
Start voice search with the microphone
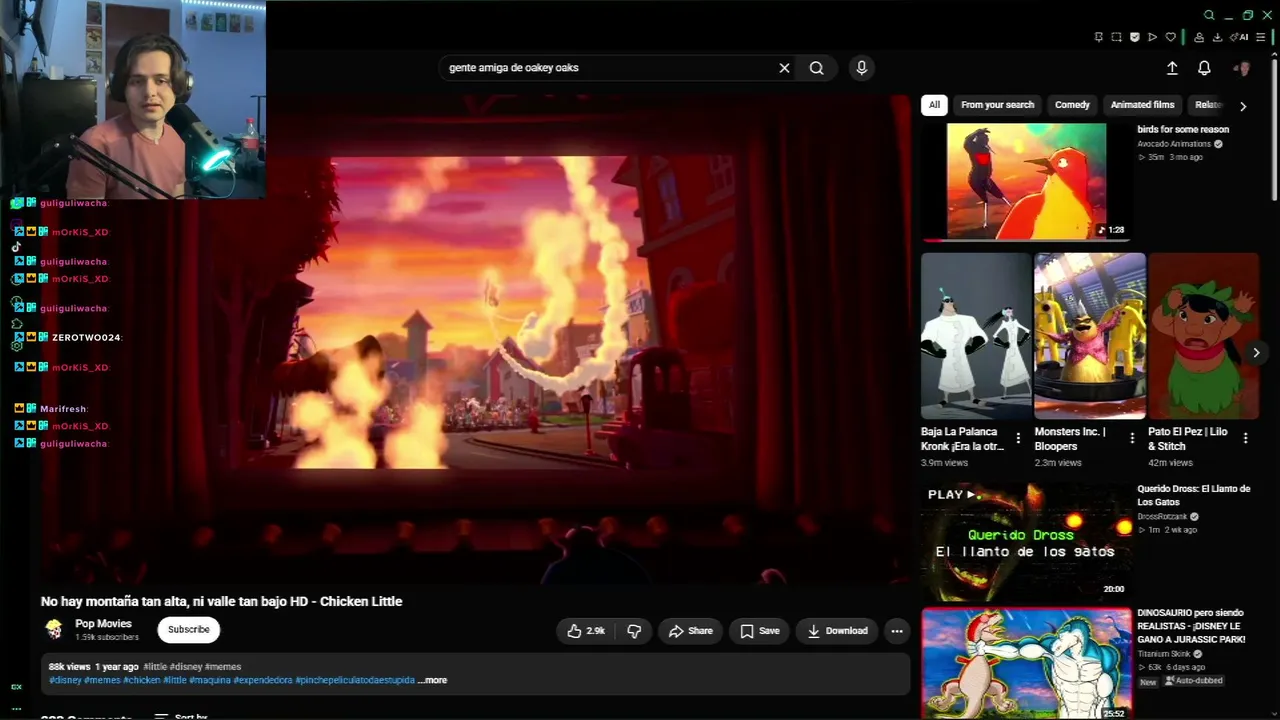tap(862, 68)
